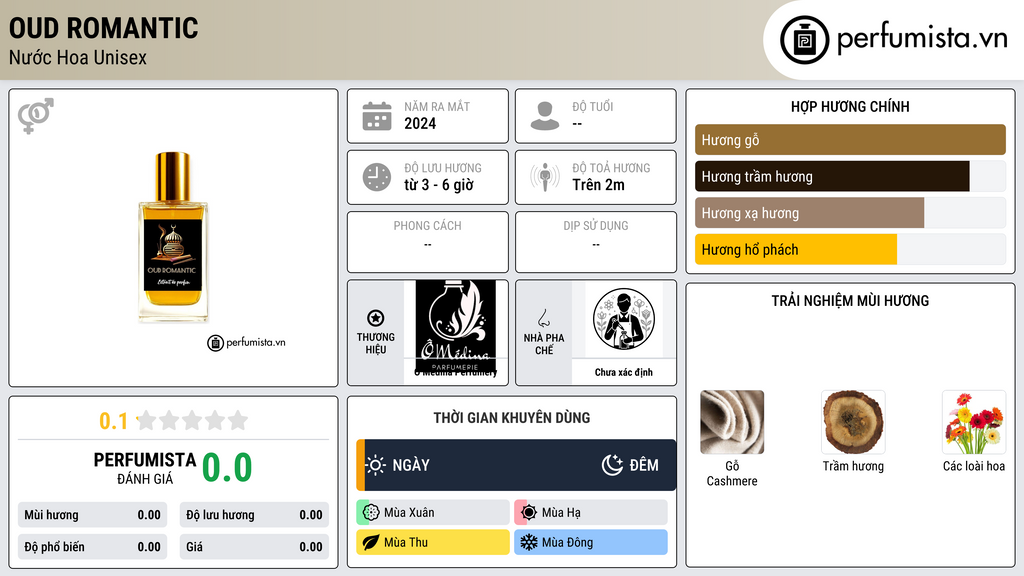Select the Gỗ Cashmere note image
1024x576 pixels.
(x=732, y=422)
